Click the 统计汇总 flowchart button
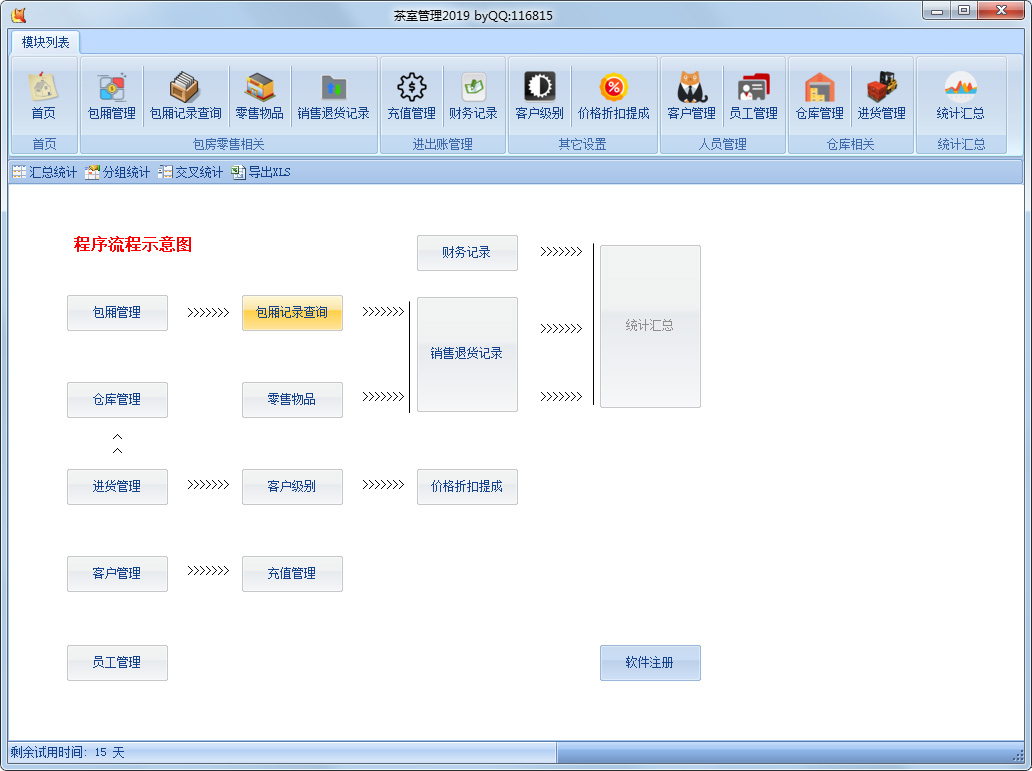1032x771 pixels. (650, 326)
